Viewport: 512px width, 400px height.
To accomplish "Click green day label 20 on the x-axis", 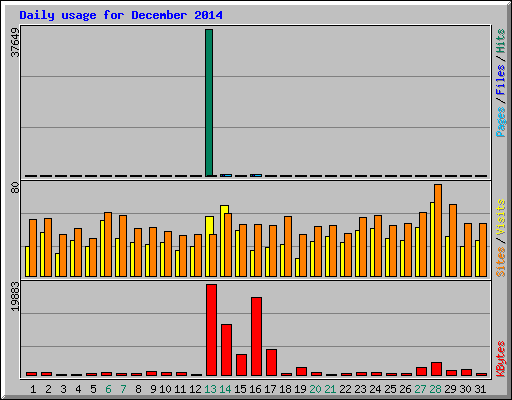I will coord(315,389).
